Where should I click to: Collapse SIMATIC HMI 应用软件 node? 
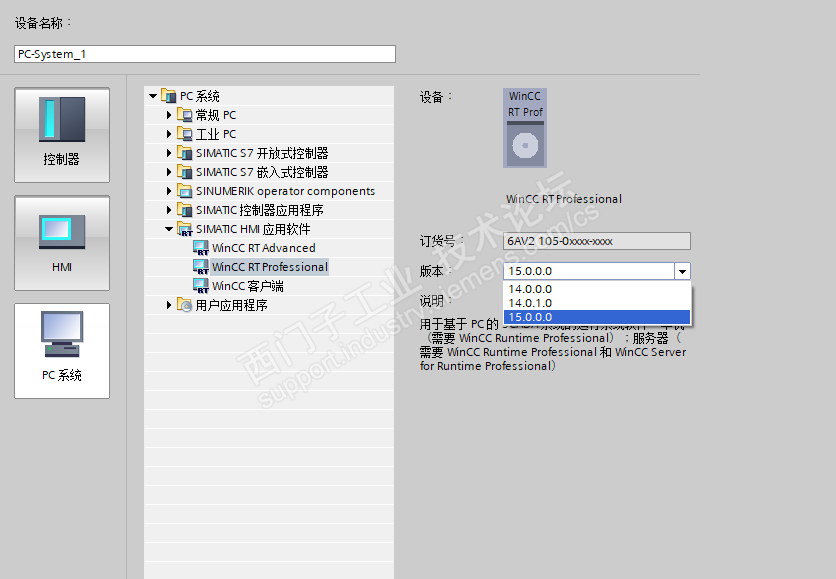pos(169,229)
